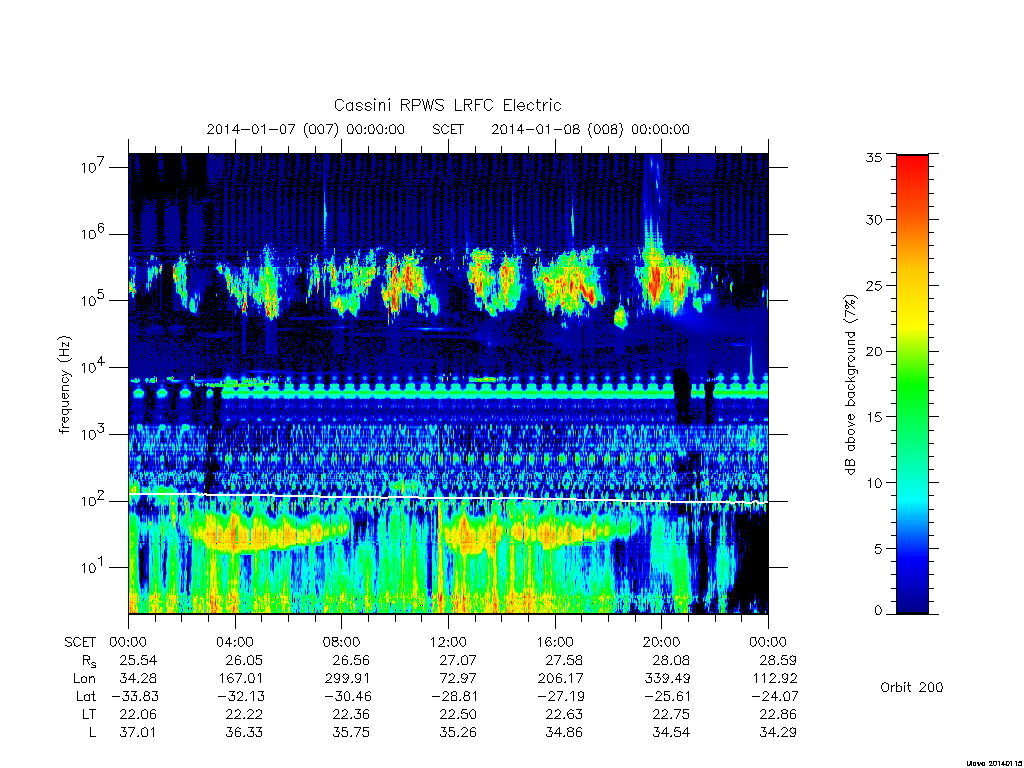Viewport: 1024px width, 768px height.
Task: Click the LT value '22.22'
Action: coord(244,714)
